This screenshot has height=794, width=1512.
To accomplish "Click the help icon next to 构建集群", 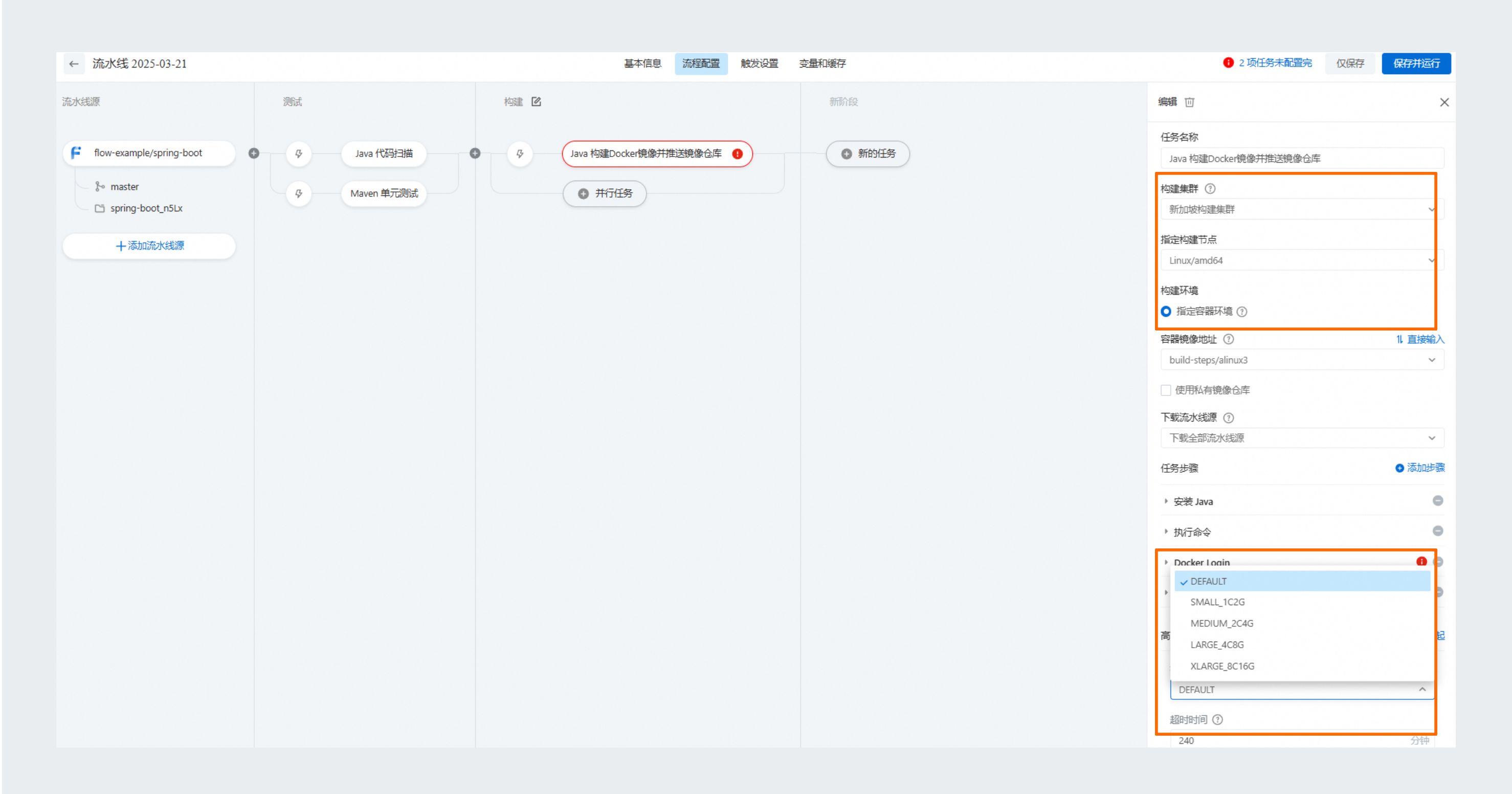I will click(x=1210, y=188).
